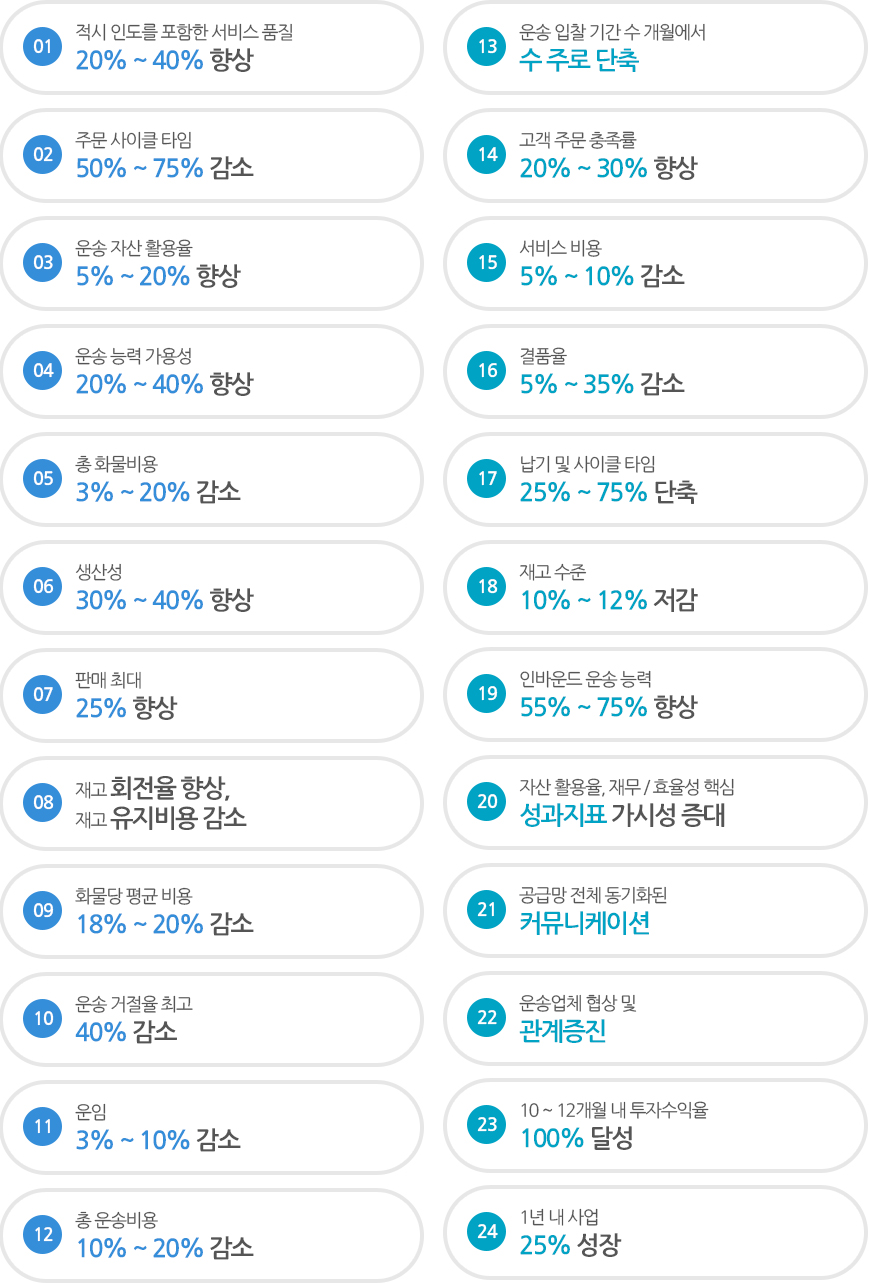Select the 수 주로 단축 text

click(x=579, y=60)
